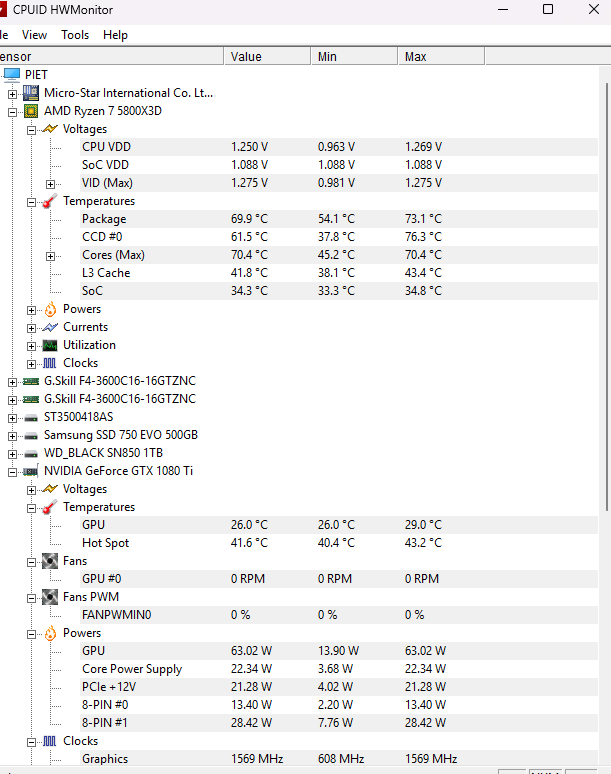Expand the VID (Max) voltage entry
This screenshot has width=611, height=774.
tap(50, 184)
